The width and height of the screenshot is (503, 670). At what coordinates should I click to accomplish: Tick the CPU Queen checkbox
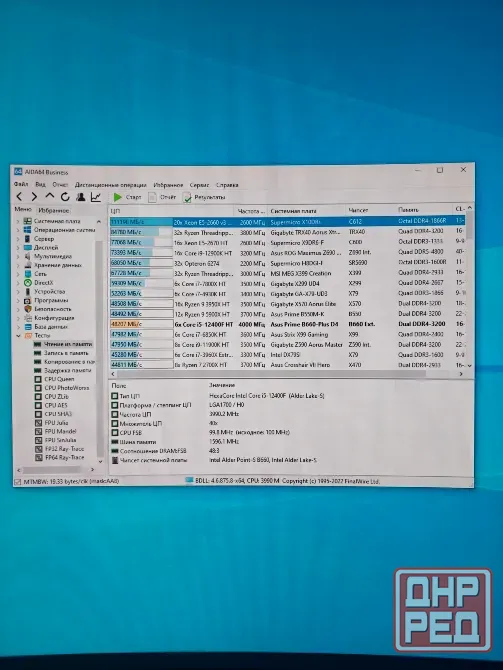[38, 379]
